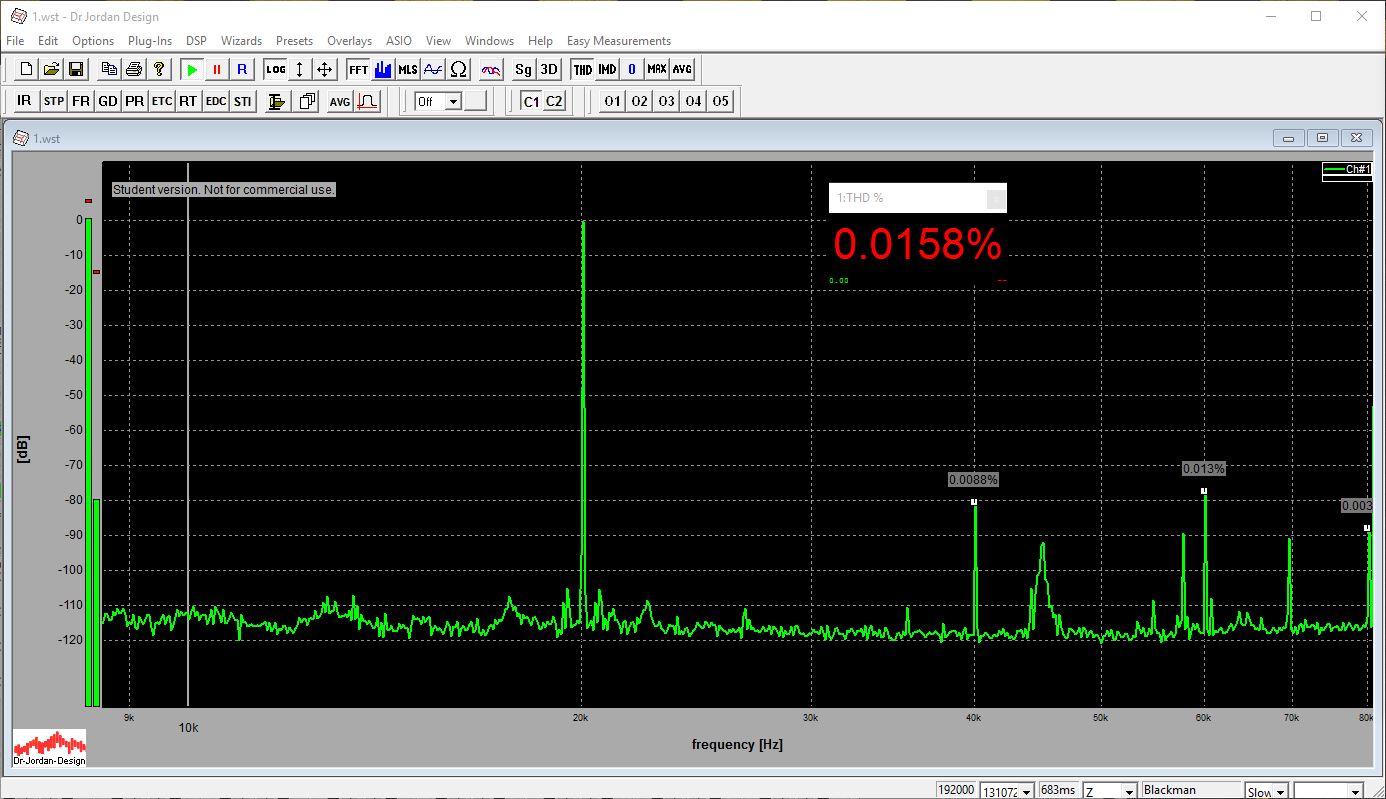
Task: Open the impedance Omega measurement icon
Action: (458, 69)
